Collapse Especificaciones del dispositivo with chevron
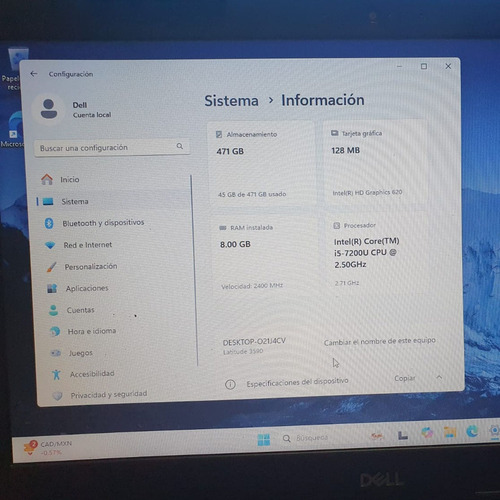The height and width of the screenshot is (500, 500). click(439, 377)
